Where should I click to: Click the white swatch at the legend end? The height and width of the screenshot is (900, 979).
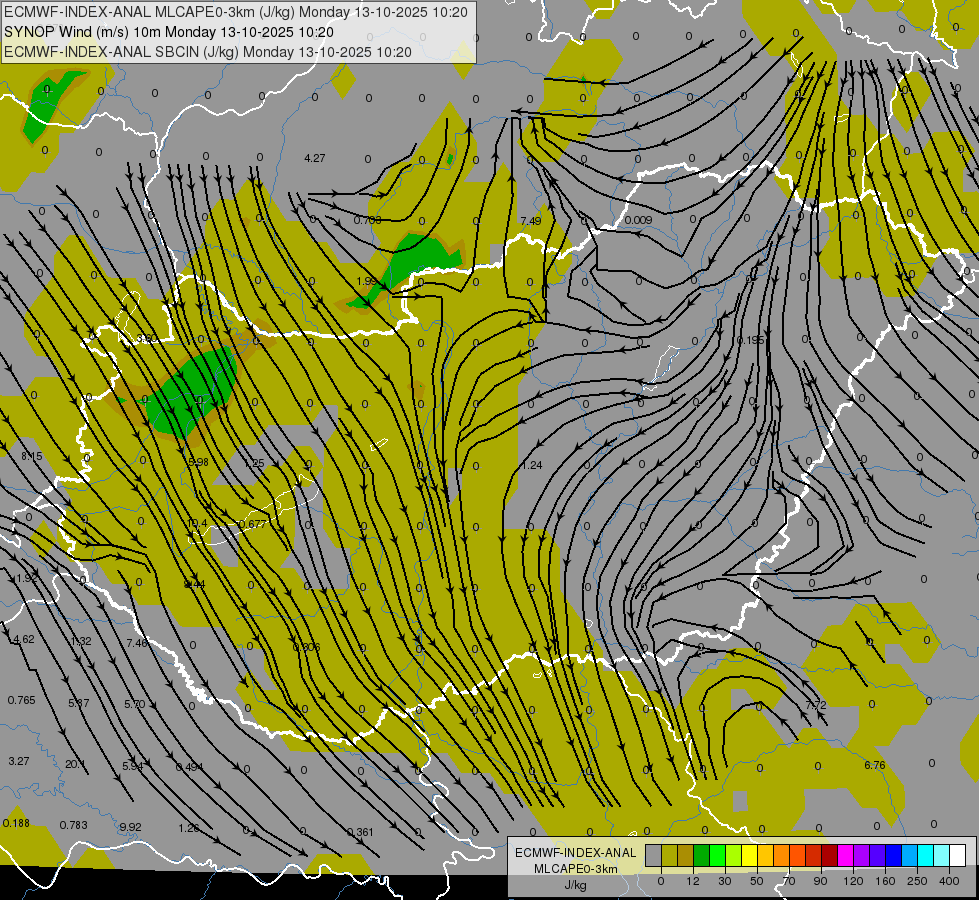(x=958, y=855)
